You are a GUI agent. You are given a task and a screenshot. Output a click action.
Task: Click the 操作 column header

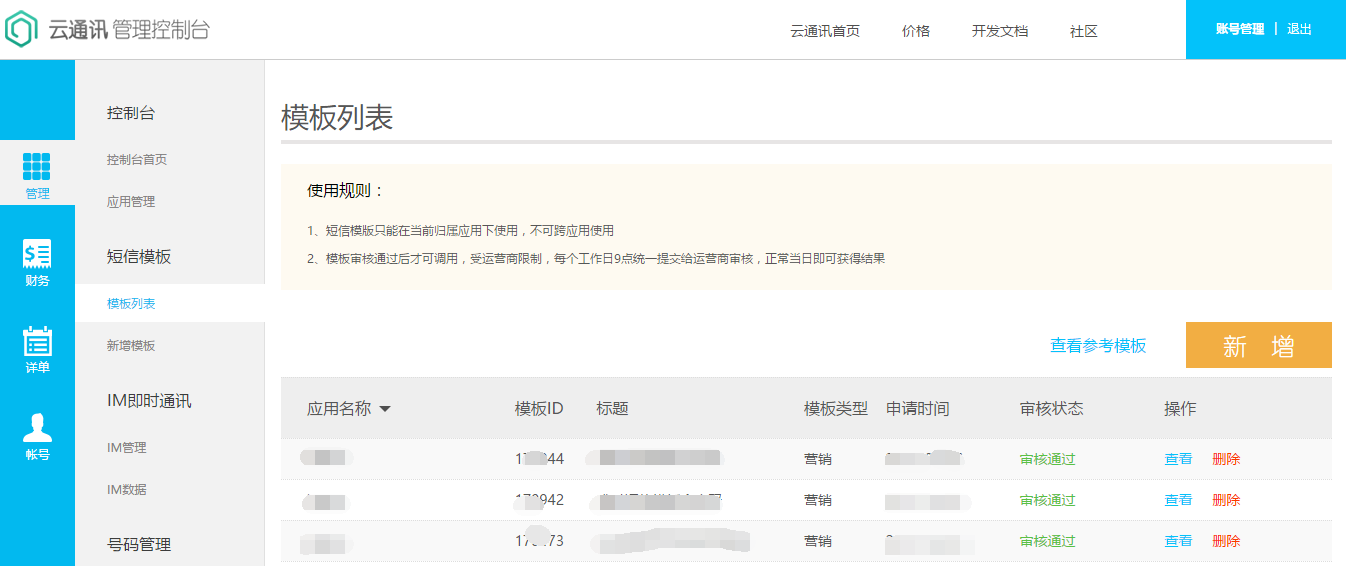coord(1180,408)
